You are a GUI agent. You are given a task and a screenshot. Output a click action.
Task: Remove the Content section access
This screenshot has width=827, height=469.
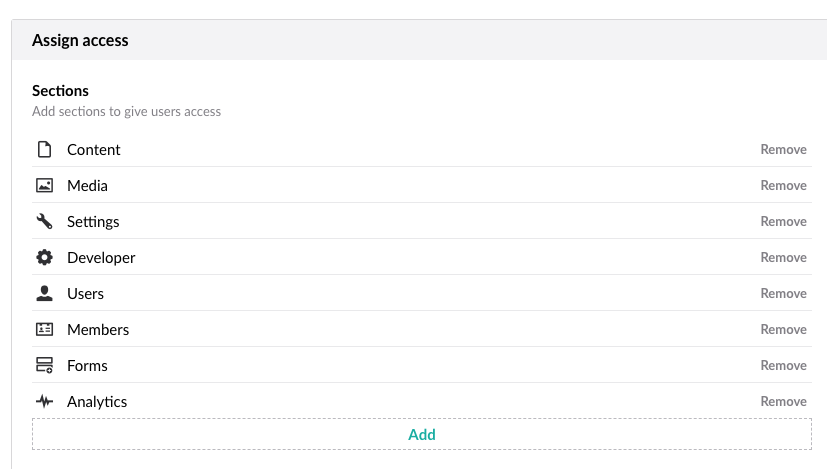(783, 149)
